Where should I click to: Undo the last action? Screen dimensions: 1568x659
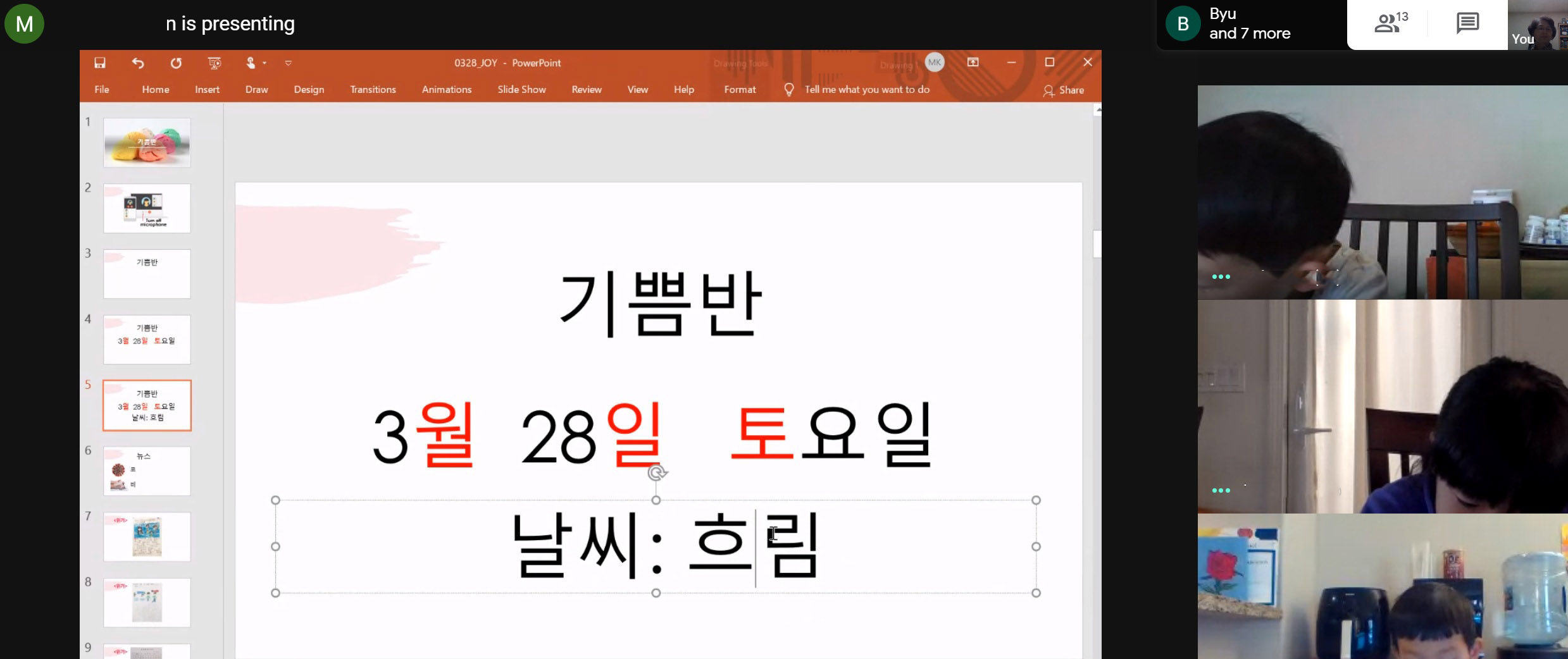coord(138,63)
